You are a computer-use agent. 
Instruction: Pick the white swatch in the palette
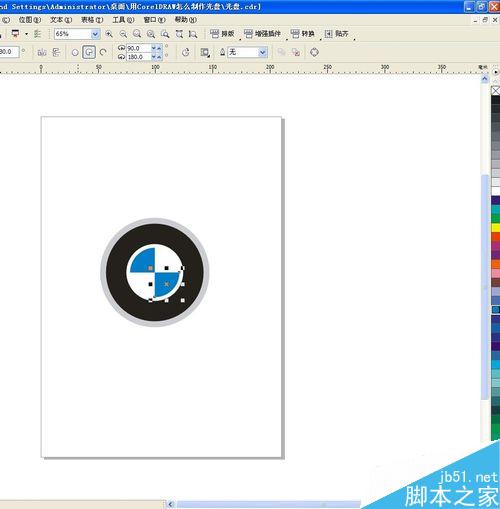[x=495, y=191]
